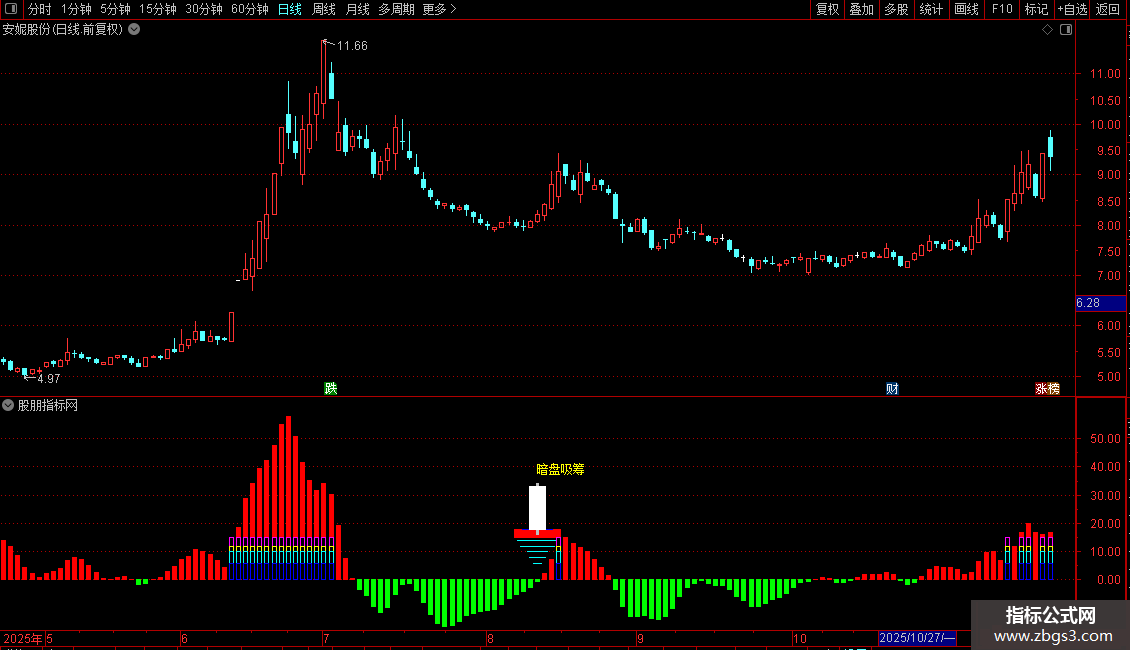1130x650 pixels.
Task: Click the 2025年 year label on timeline
Action: tap(22, 638)
